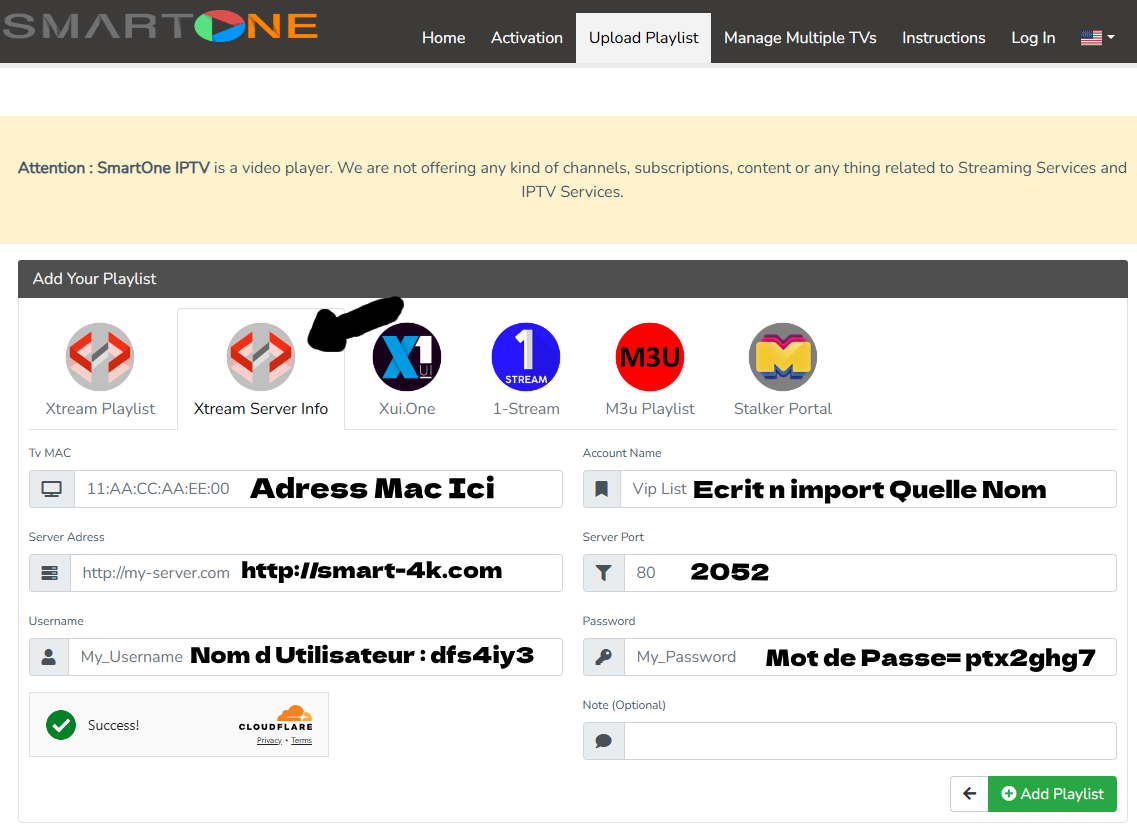
Task: Click the Cloudflare logo
Action: [x=276, y=717]
